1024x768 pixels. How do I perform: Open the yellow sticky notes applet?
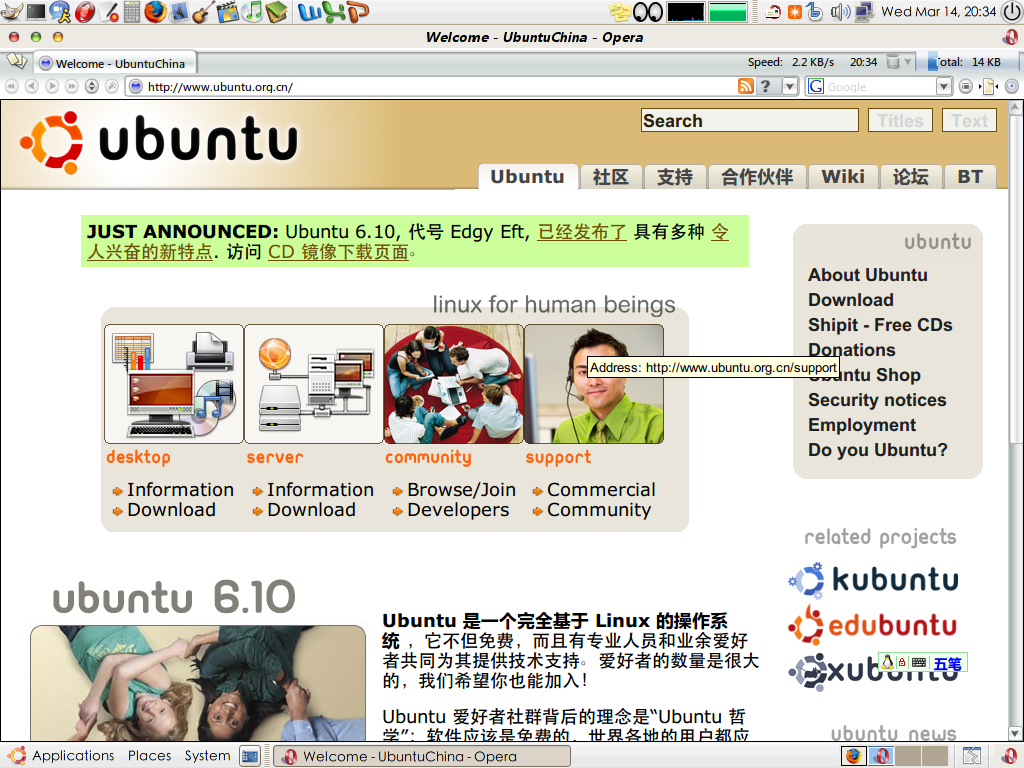pos(618,11)
